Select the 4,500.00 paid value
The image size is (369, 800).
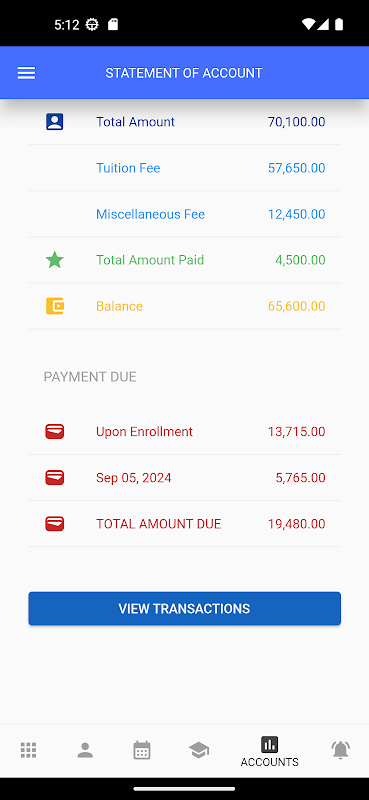click(x=300, y=260)
